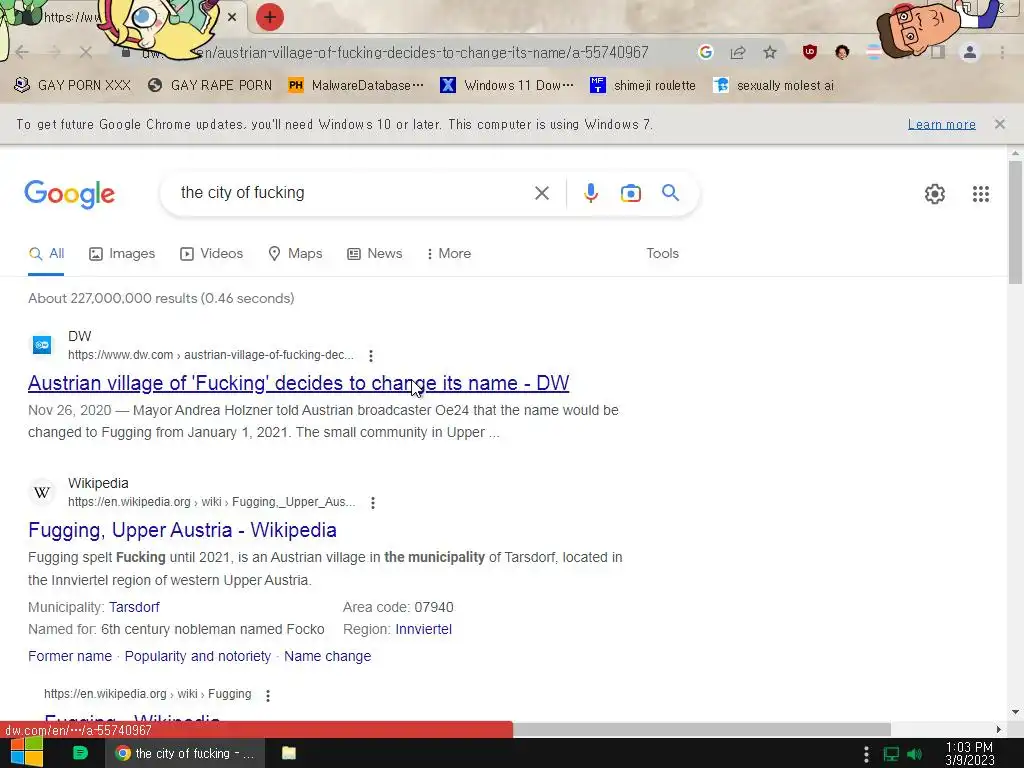The width and height of the screenshot is (1024, 768).
Task: Click the horizontal scrollbar thumb
Action: tap(702, 729)
